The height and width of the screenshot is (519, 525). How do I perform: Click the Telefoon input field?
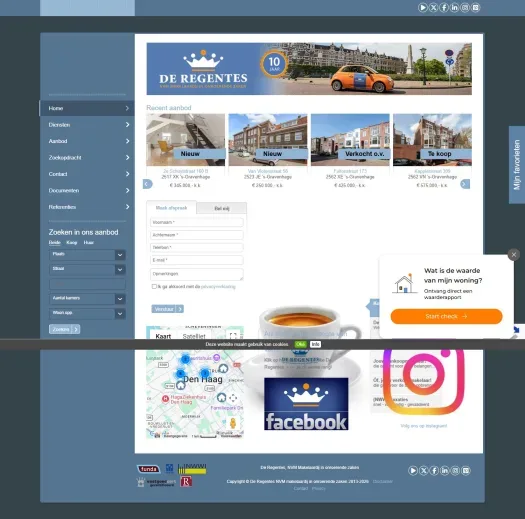coord(197,247)
